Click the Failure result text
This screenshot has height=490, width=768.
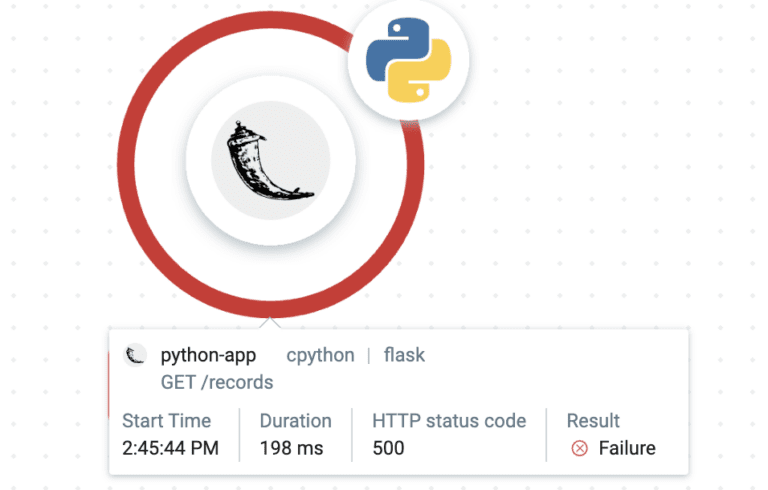627,448
